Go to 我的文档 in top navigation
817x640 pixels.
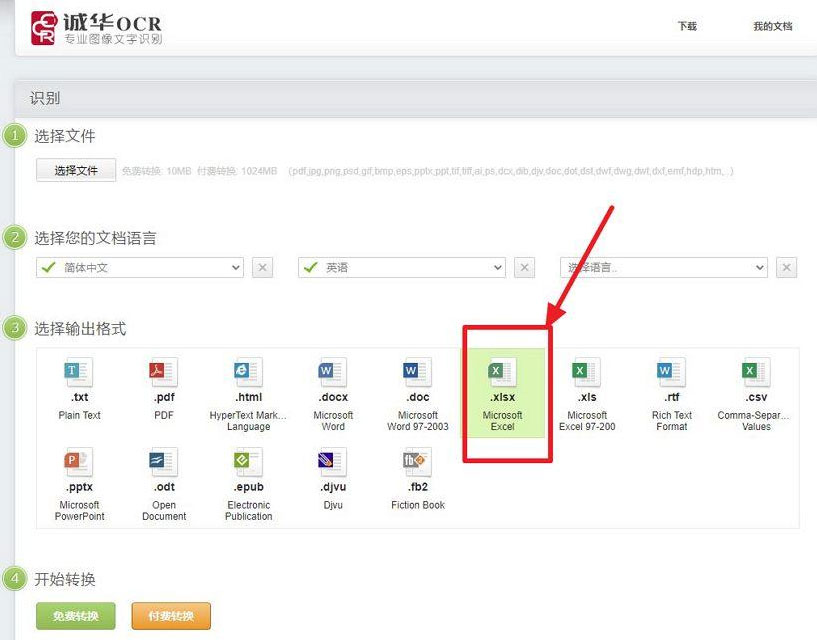(772, 27)
